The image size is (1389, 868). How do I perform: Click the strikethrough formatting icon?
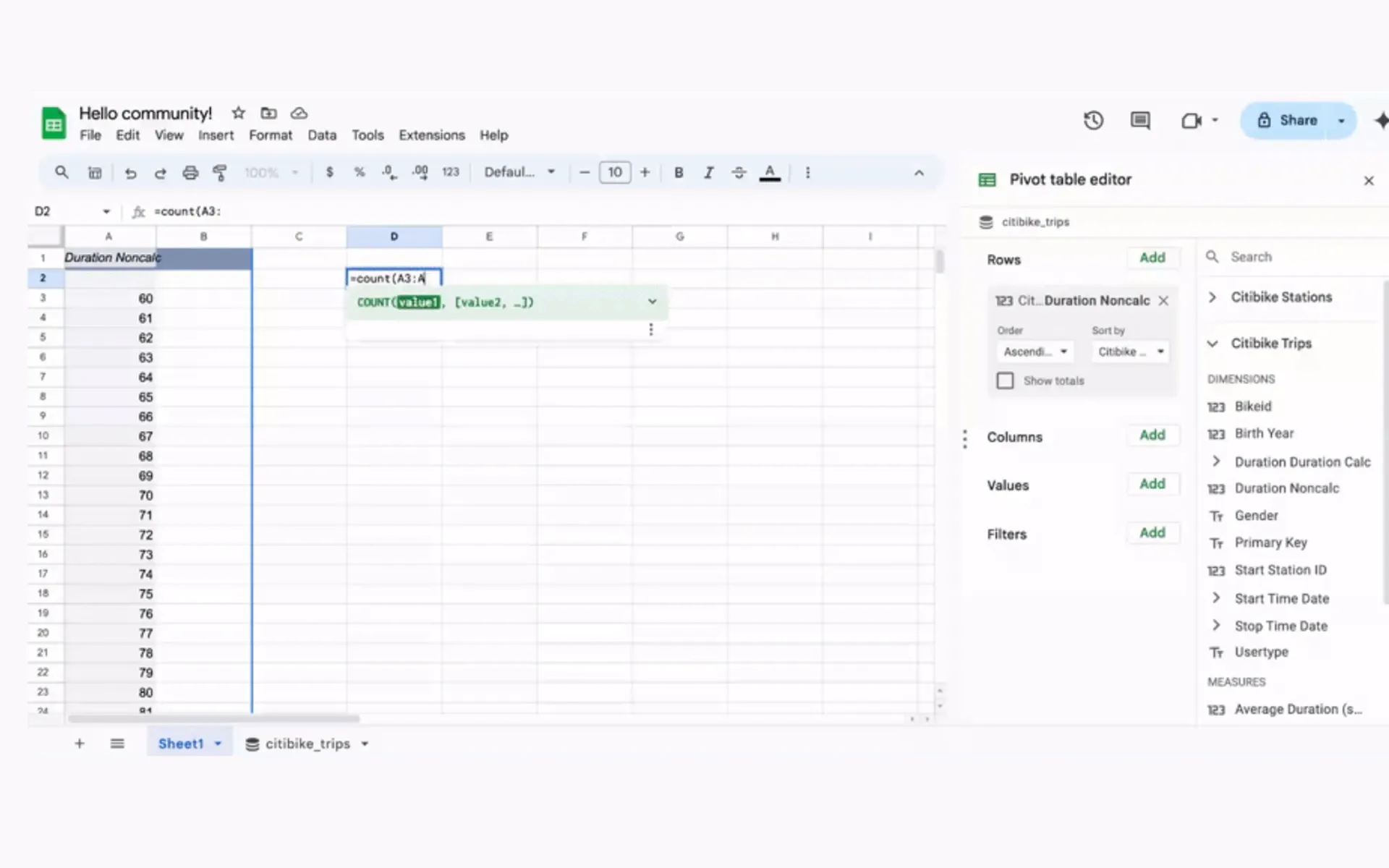(739, 172)
